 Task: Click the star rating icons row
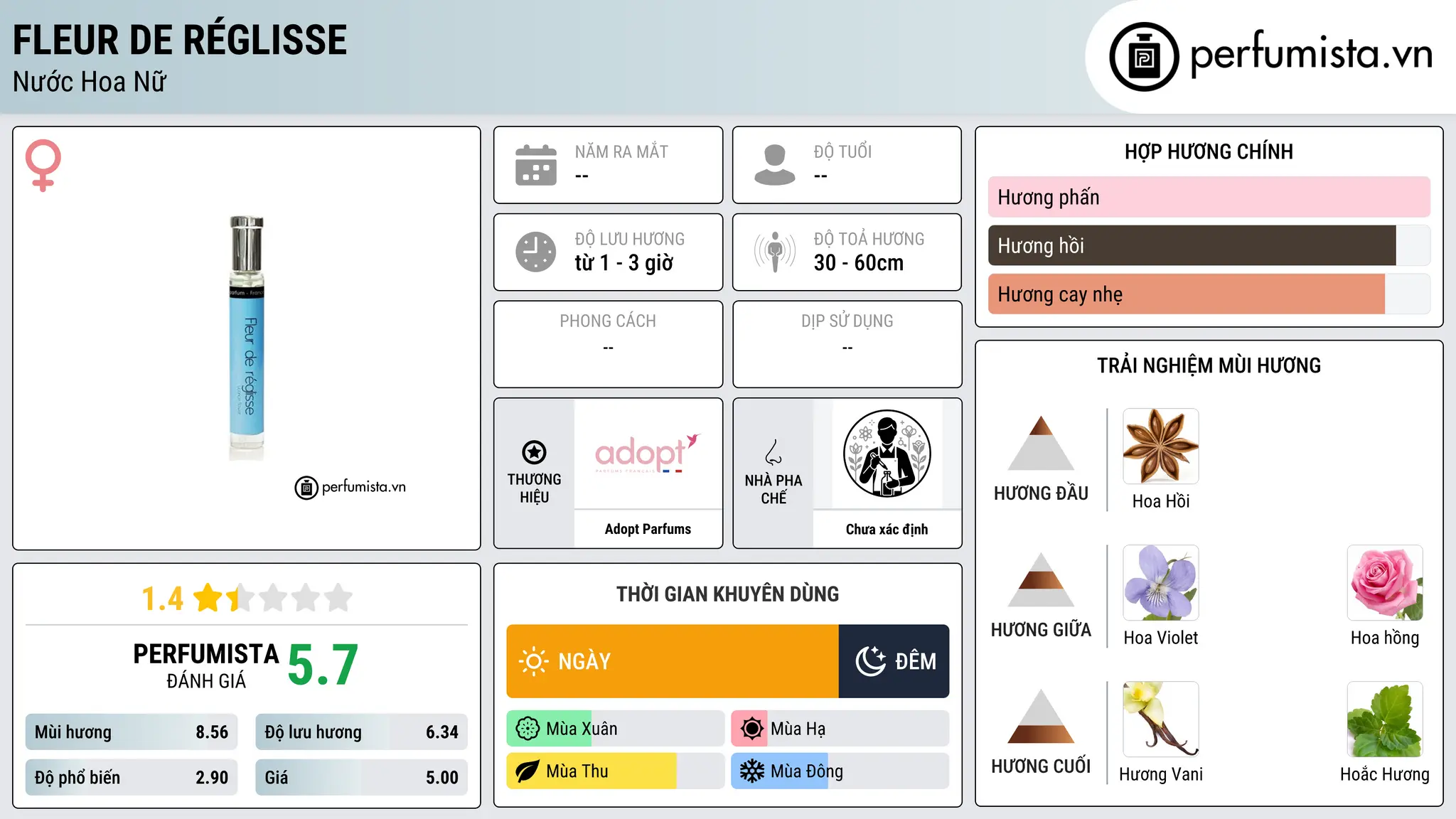point(273,598)
